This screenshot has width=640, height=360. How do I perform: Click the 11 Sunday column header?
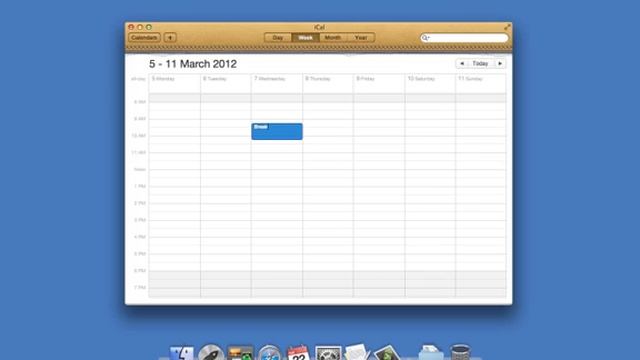pos(470,78)
